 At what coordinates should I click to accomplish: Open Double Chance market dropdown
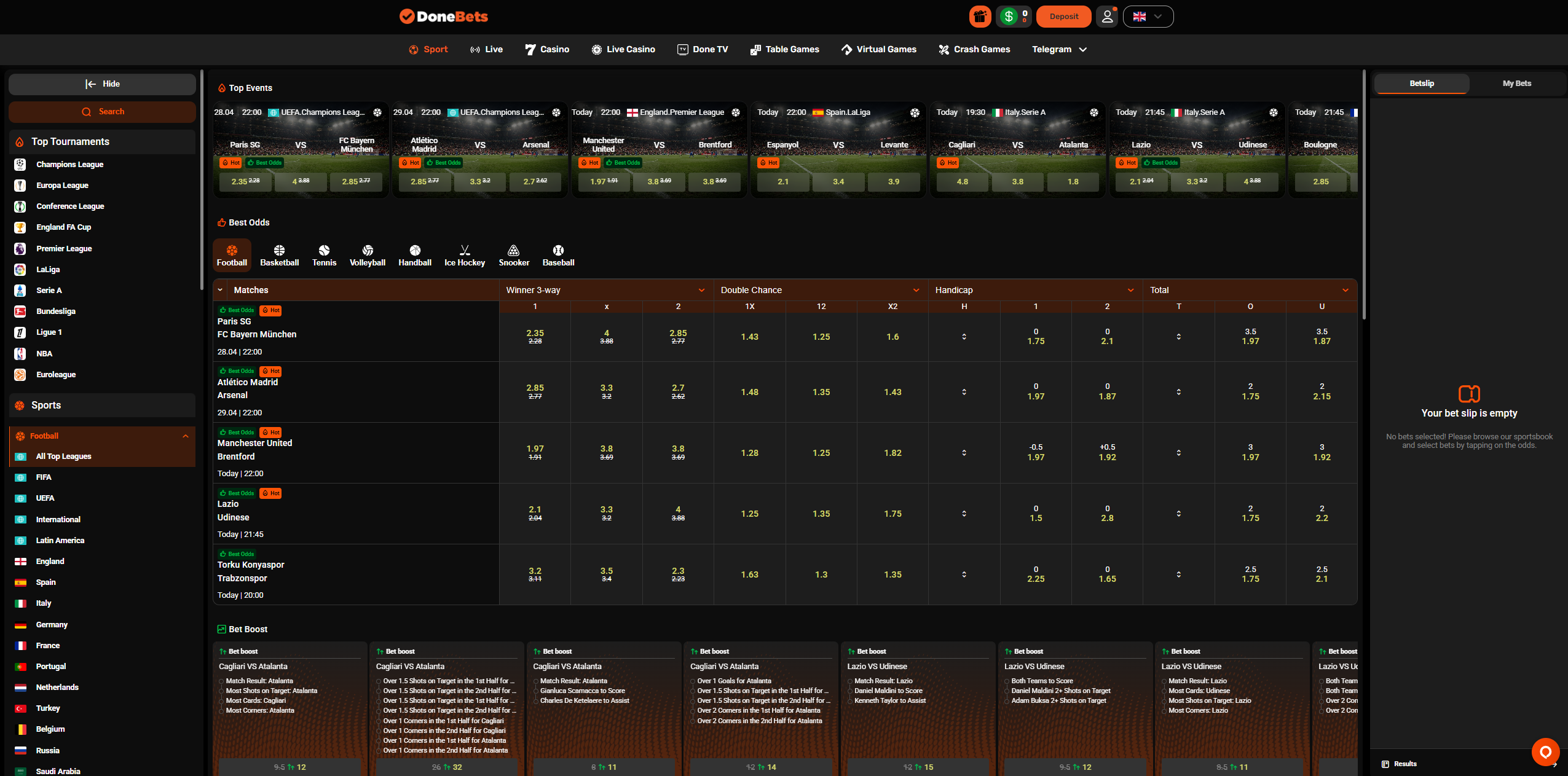916,290
